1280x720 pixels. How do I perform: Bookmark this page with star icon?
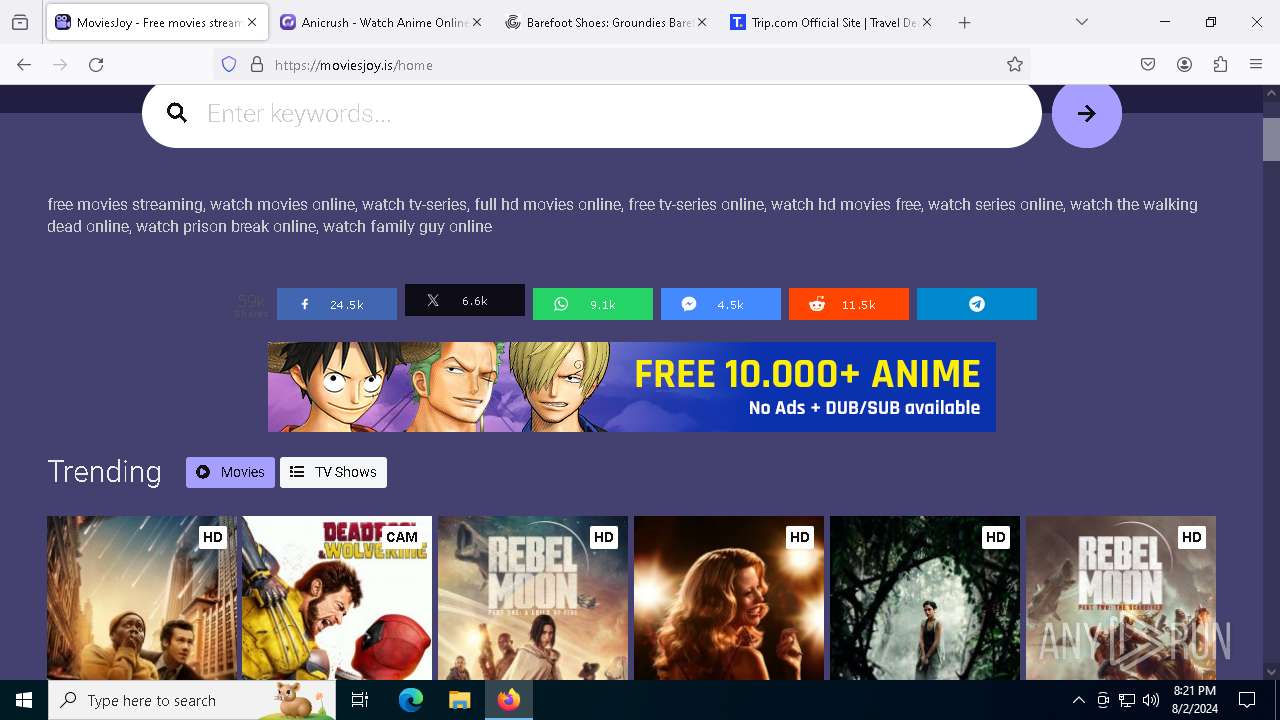1015,65
